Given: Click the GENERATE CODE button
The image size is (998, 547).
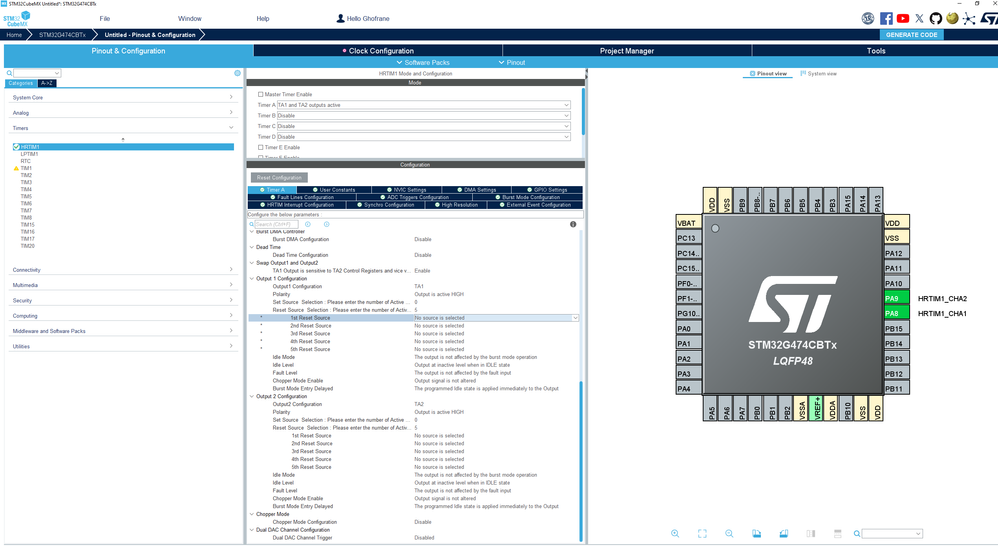Looking at the screenshot, I should pyautogui.click(x=911, y=34).
